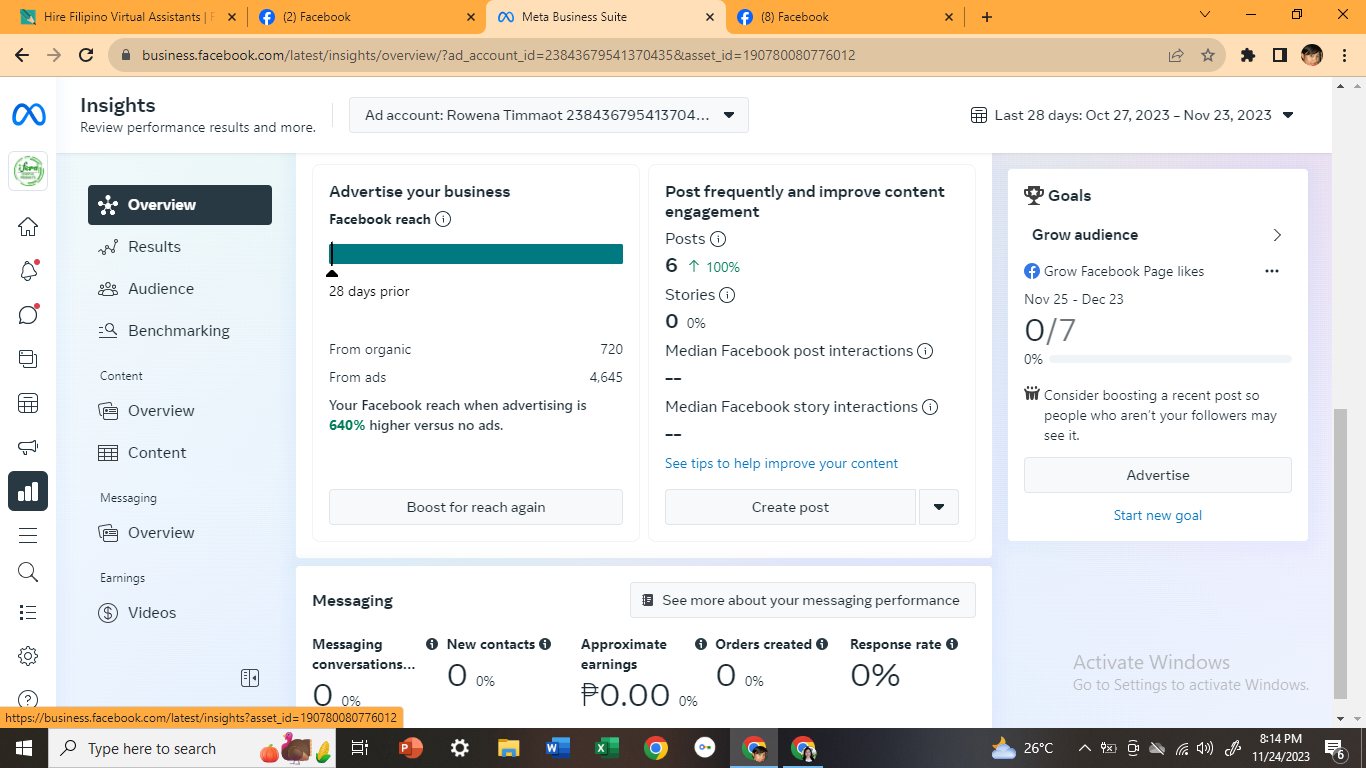Open Chrome tab search chevron
This screenshot has height=768, width=1366.
coord(1204,16)
